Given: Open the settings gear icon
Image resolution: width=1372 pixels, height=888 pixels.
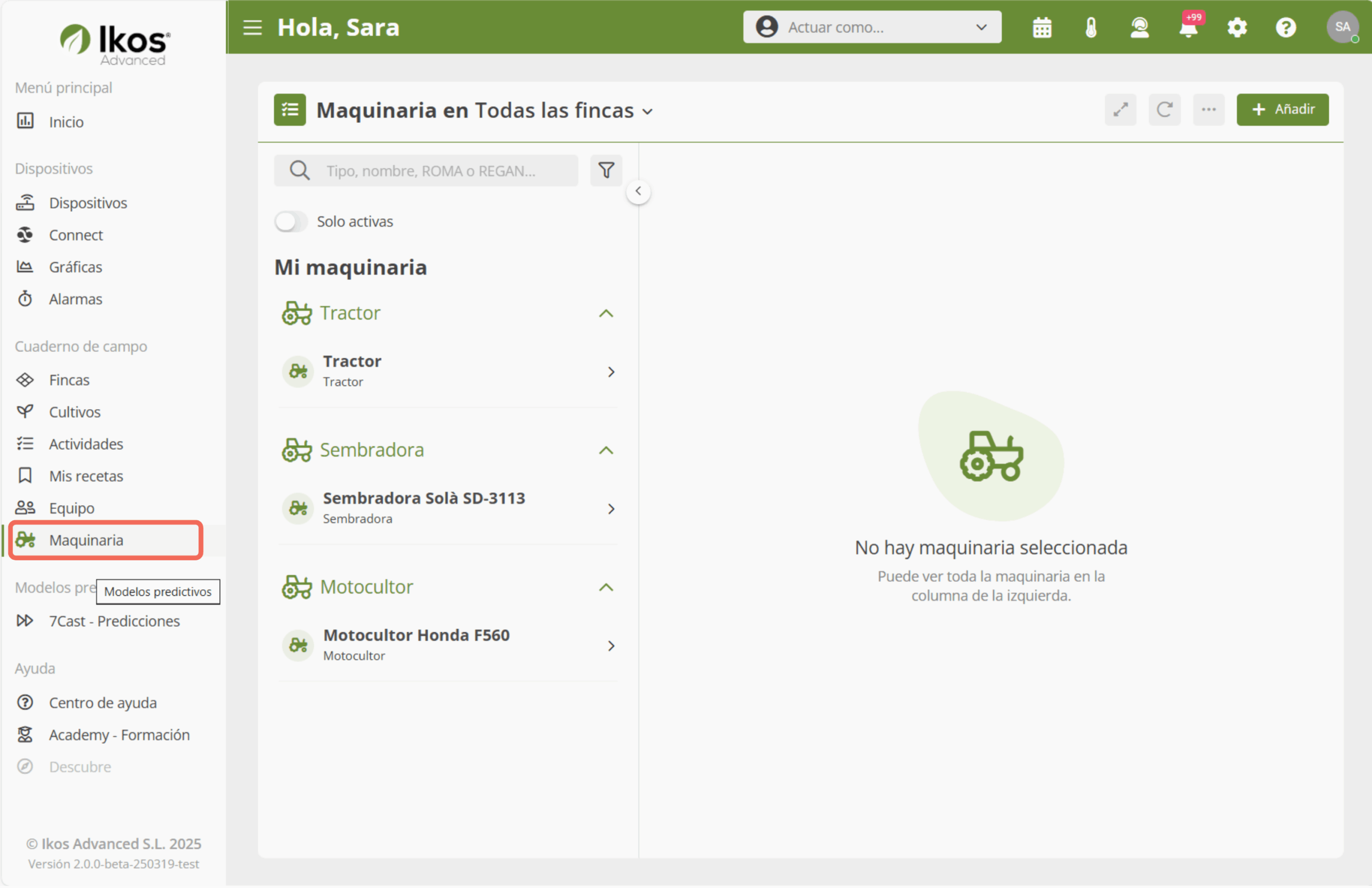Looking at the screenshot, I should (1236, 27).
